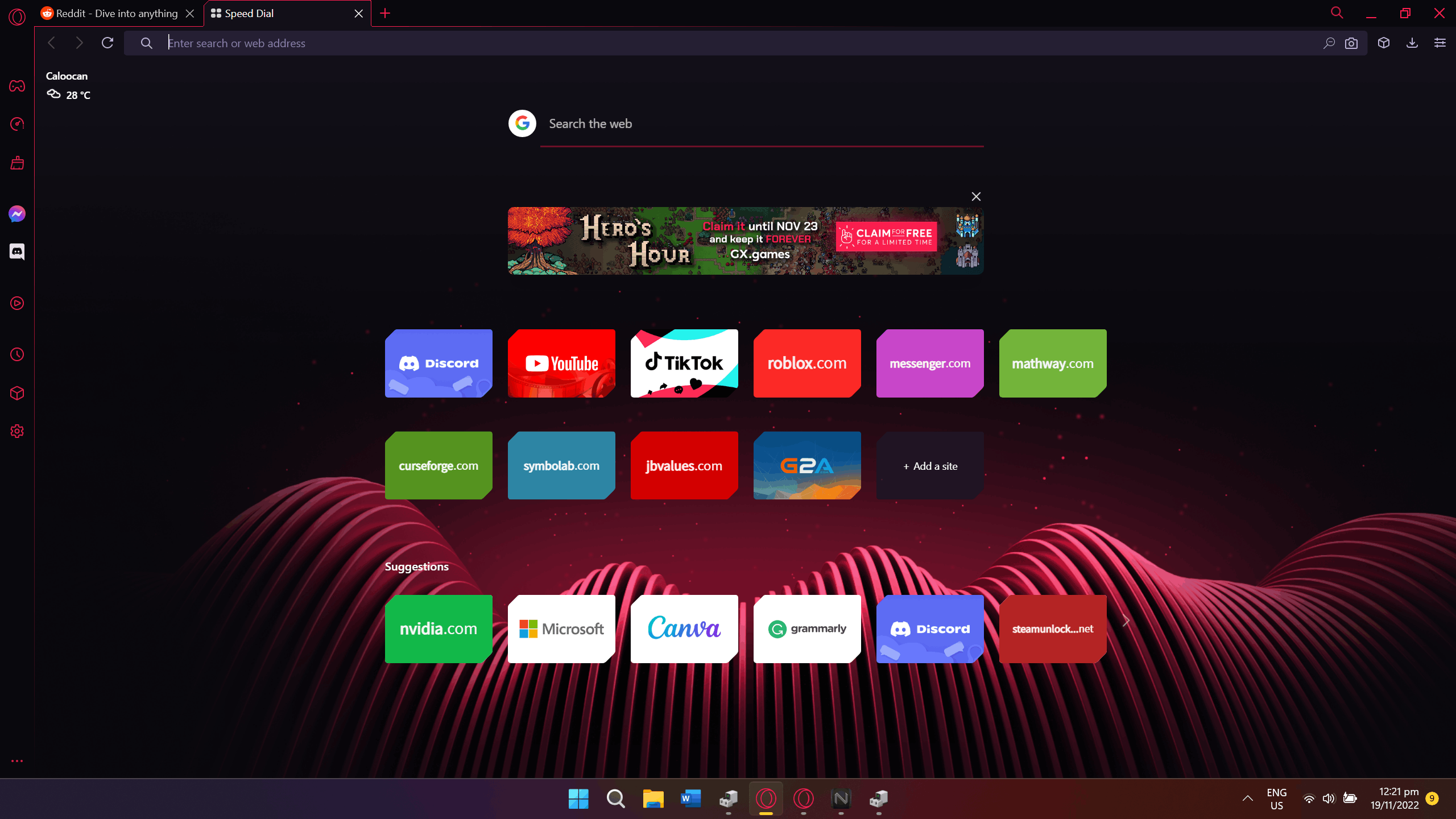Open History clock icon in sidebar
Screen dimensions: 1456x819
17,354
